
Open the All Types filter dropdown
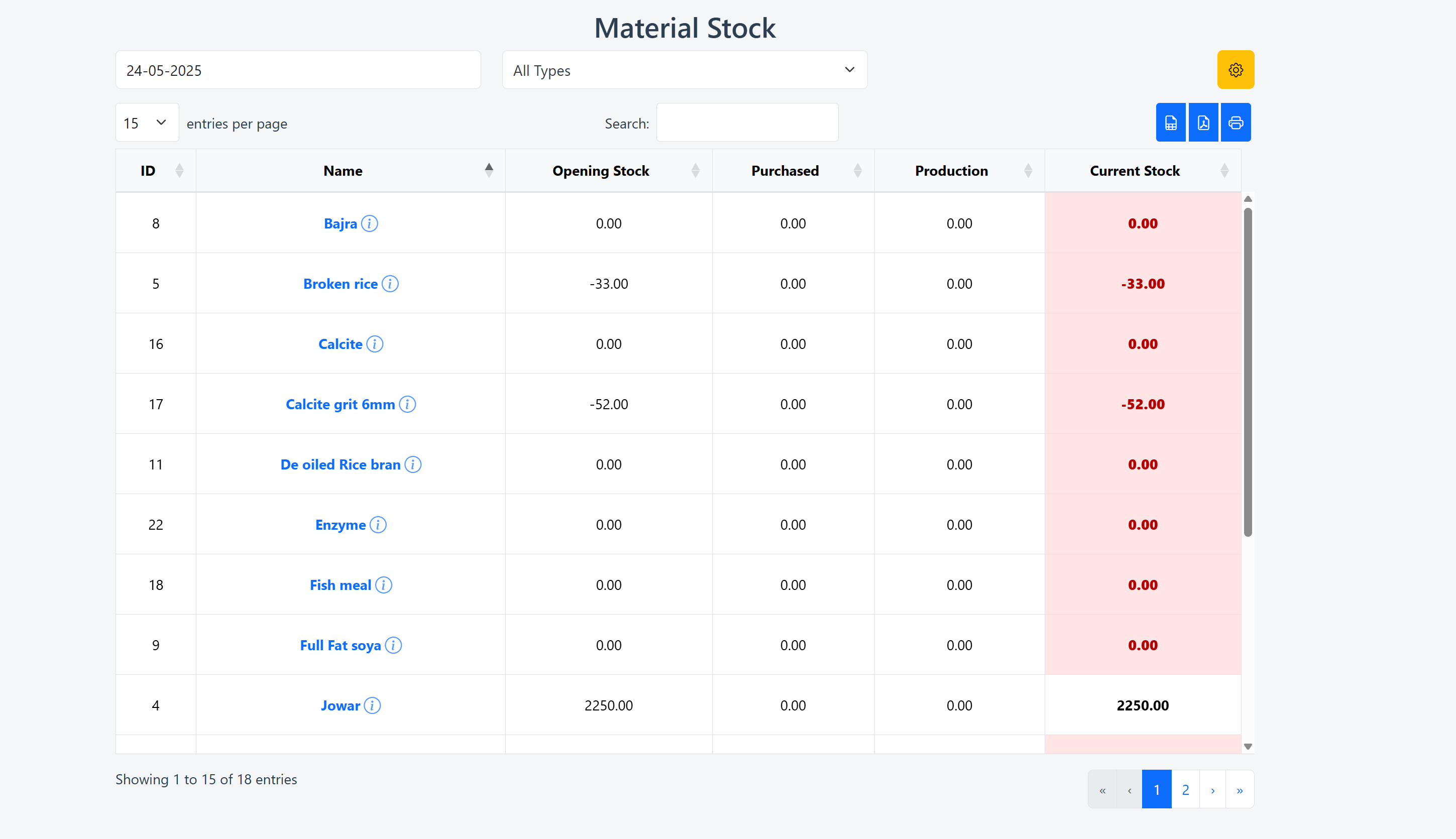(685, 70)
